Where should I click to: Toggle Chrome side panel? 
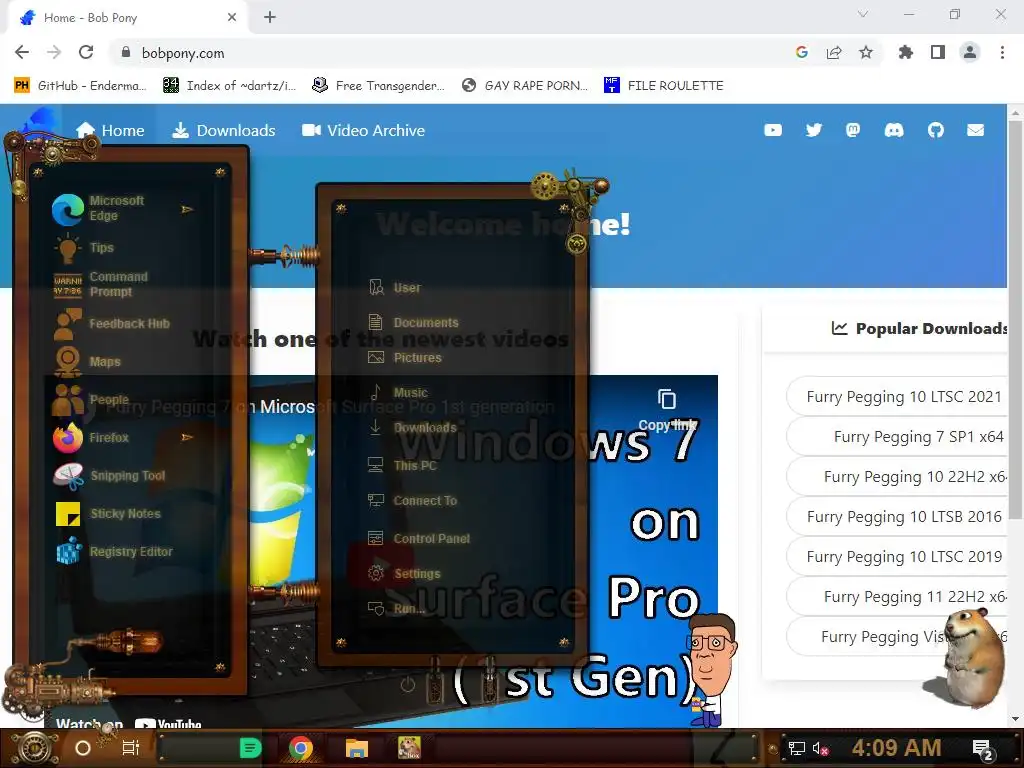click(938, 52)
